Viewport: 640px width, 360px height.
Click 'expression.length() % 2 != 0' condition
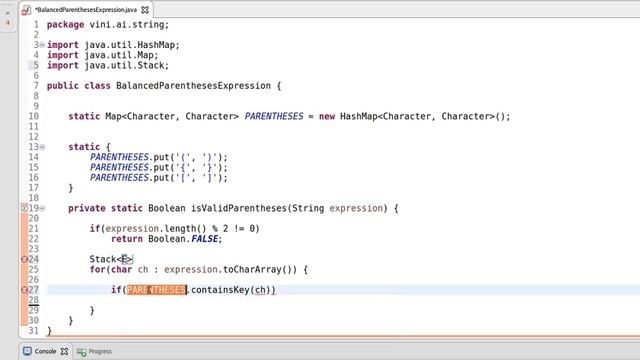coord(180,229)
